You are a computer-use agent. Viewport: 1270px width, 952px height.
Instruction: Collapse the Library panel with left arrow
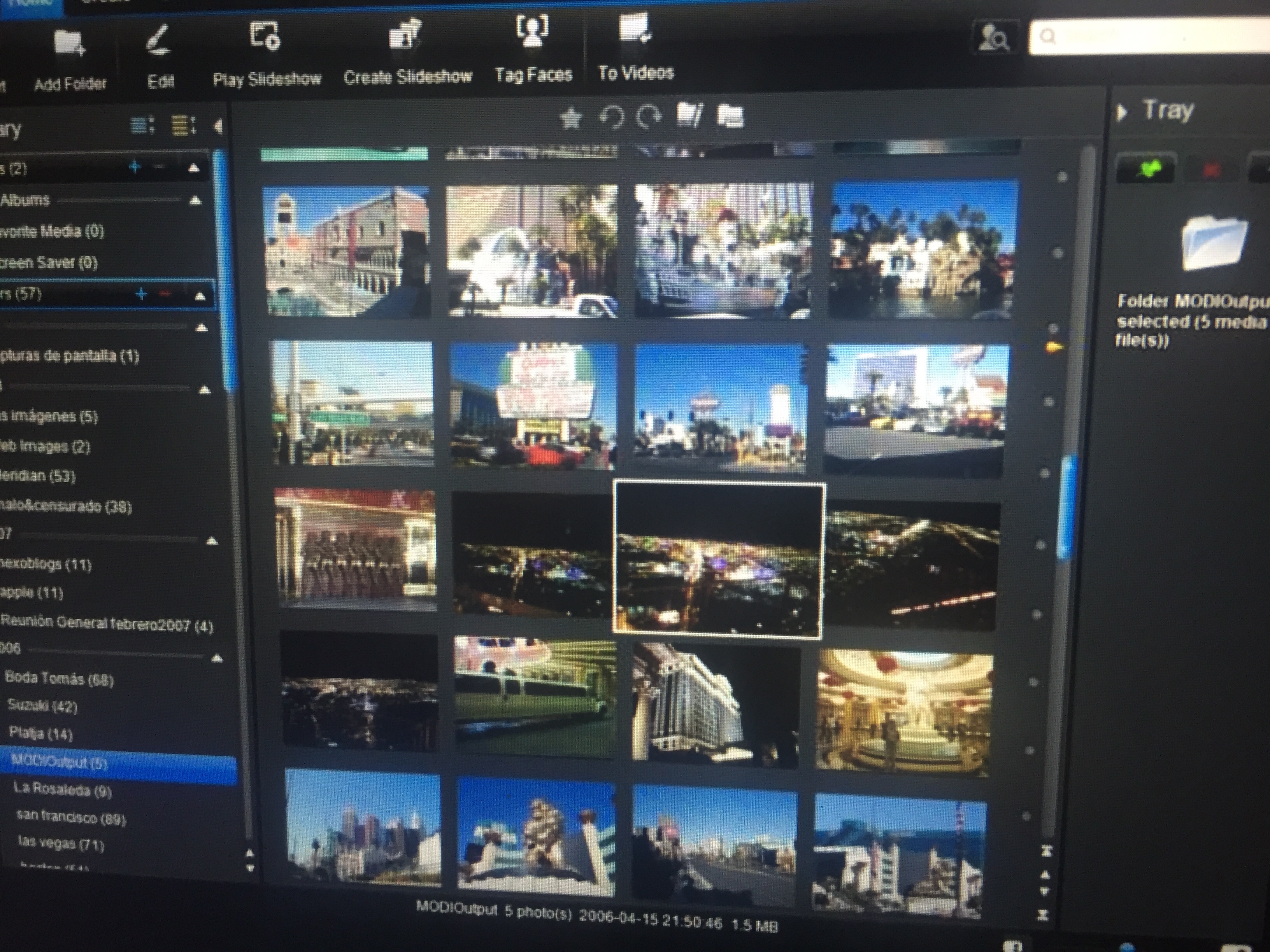pos(218,126)
